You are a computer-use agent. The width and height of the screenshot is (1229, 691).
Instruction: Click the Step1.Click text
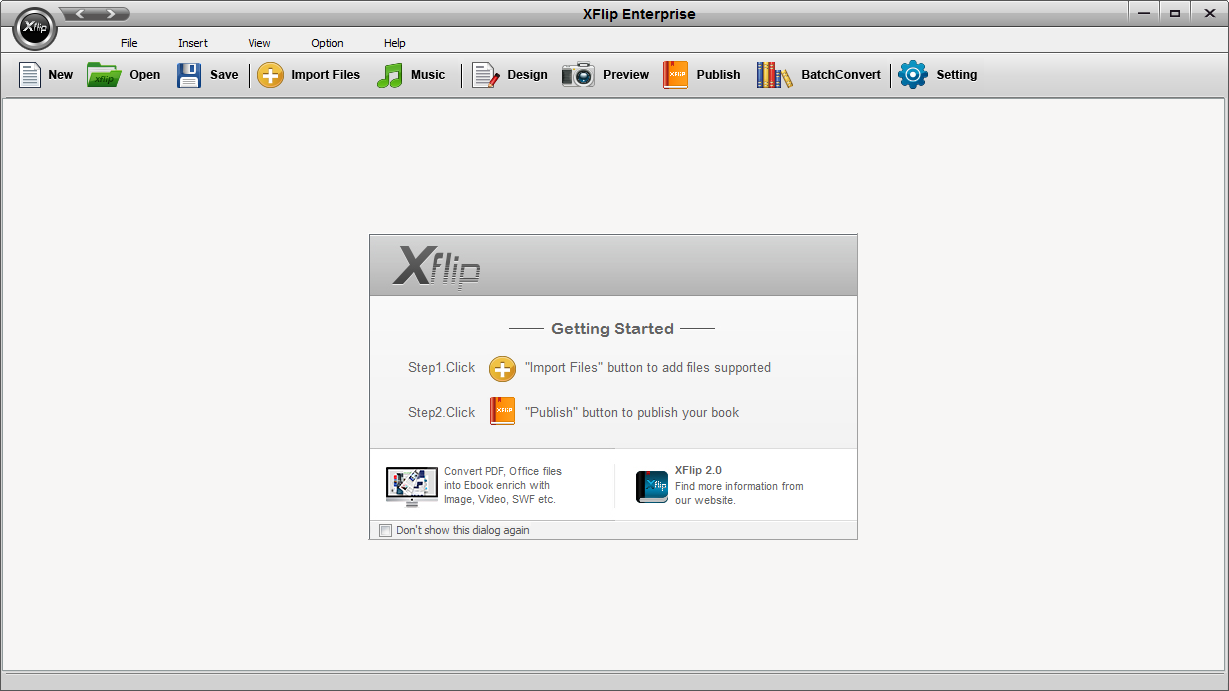click(x=442, y=368)
